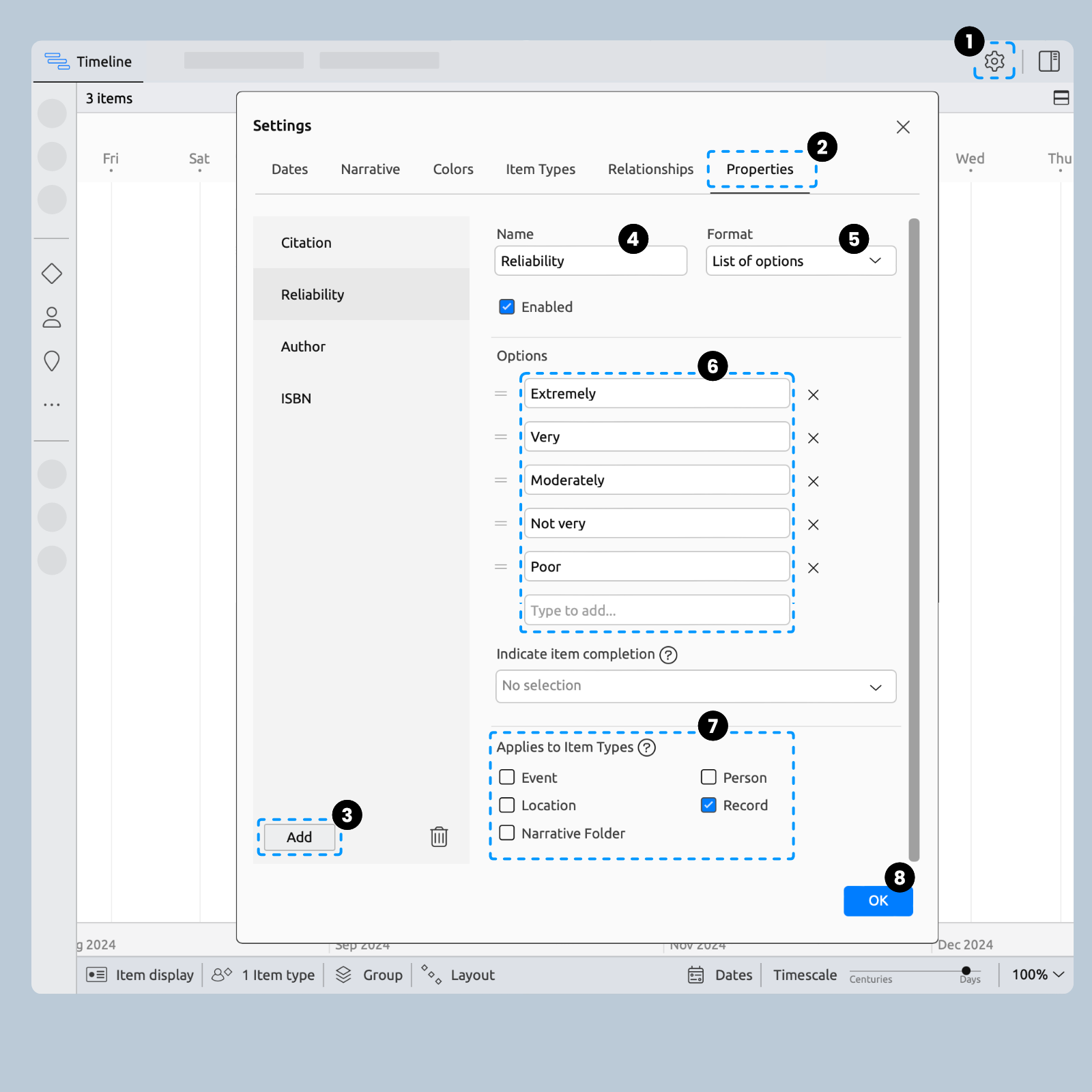The width and height of the screenshot is (1092, 1092).
Task: Click the Timeline view icon
Action: (57, 61)
